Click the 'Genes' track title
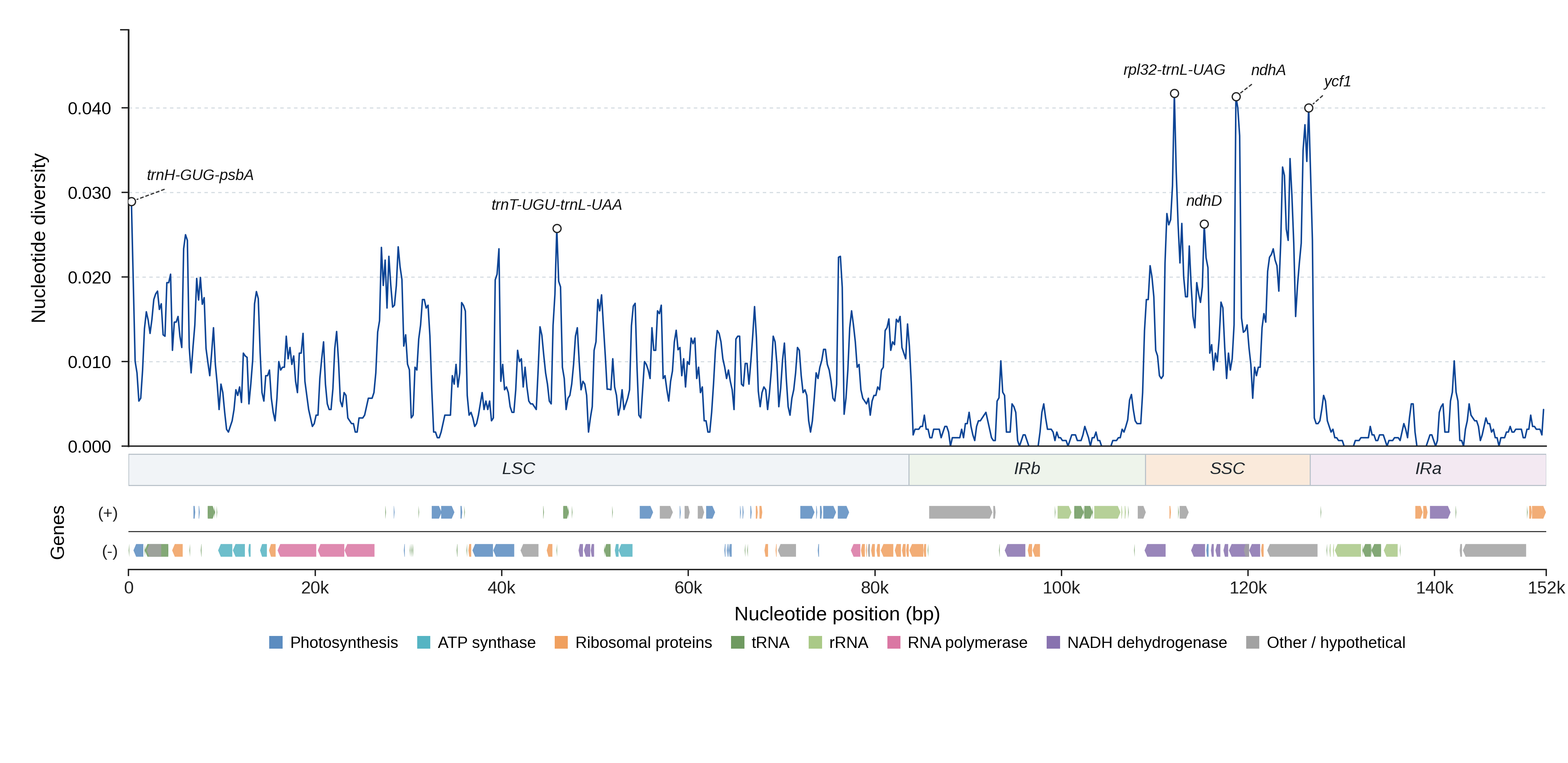Screen dimensions: 1568x763 (57, 532)
